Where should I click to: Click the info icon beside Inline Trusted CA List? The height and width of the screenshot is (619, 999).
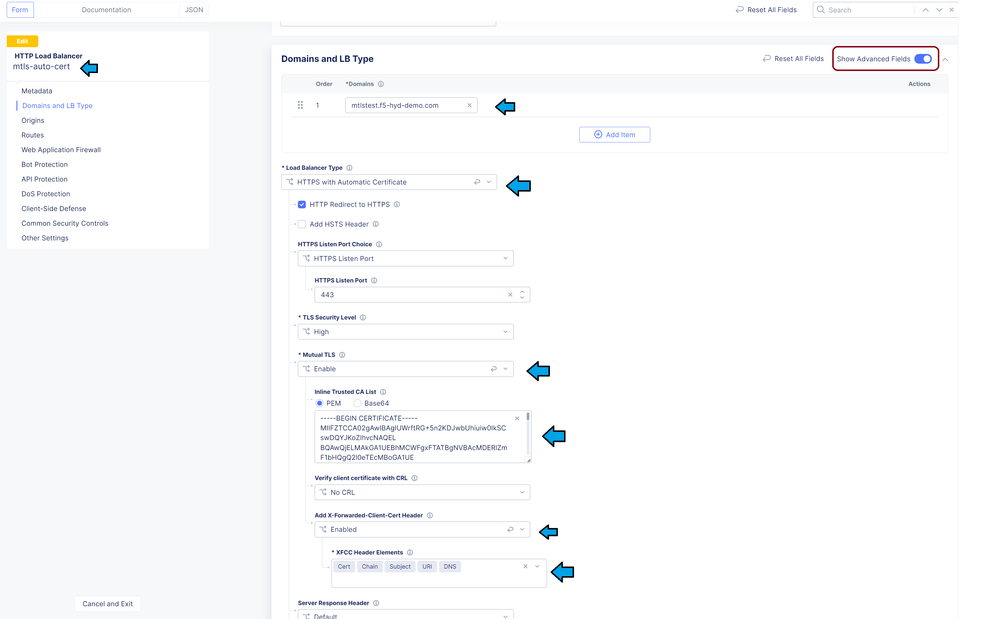(x=383, y=392)
